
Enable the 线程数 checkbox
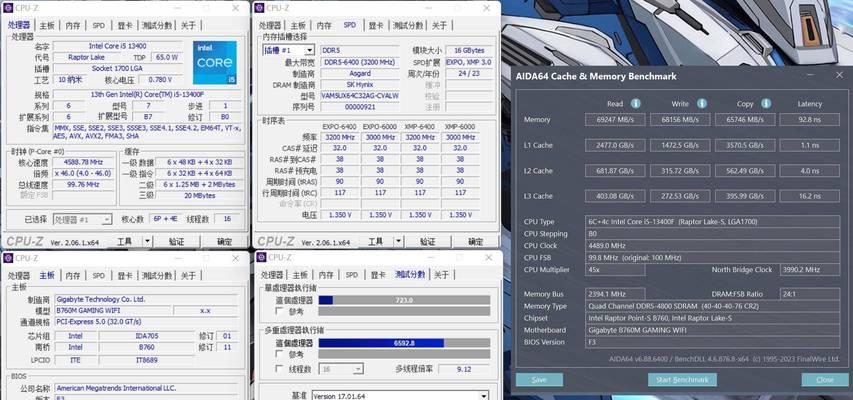coord(279,368)
